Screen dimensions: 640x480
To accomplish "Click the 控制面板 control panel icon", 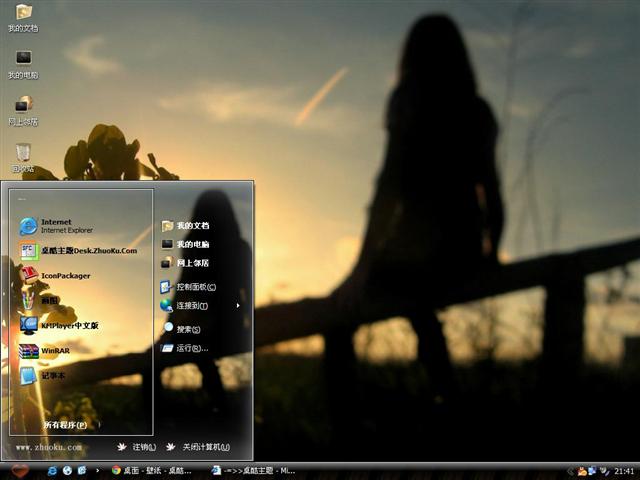I will click(x=166, y=287).
